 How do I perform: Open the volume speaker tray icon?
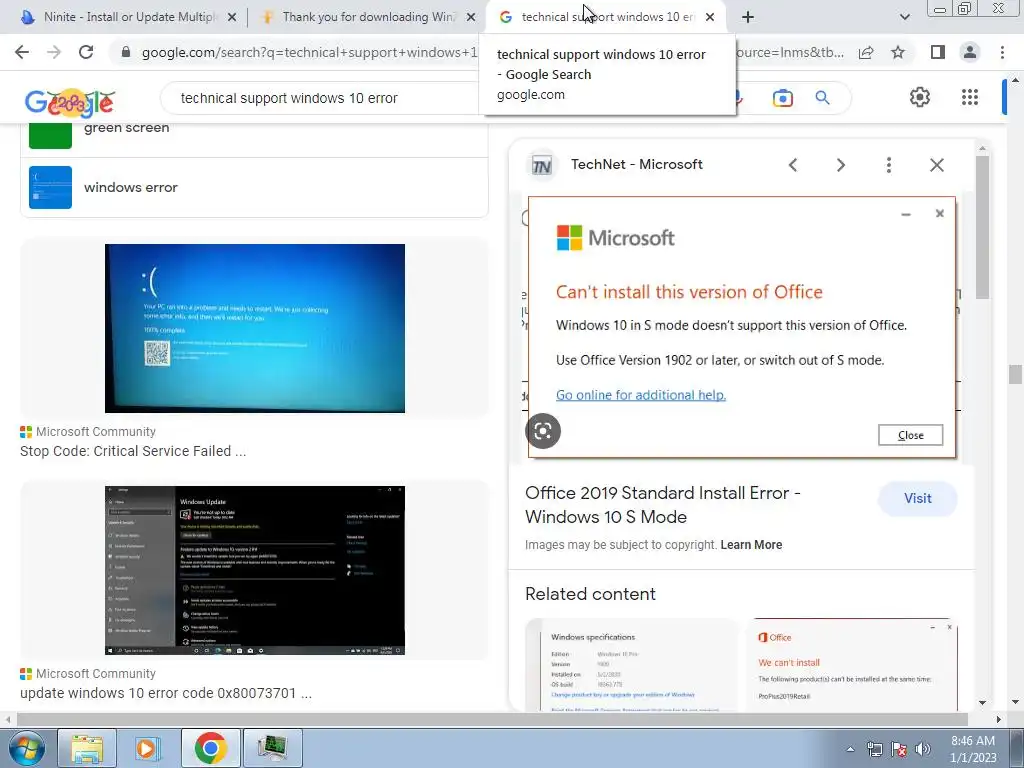(x=923, y=749)
